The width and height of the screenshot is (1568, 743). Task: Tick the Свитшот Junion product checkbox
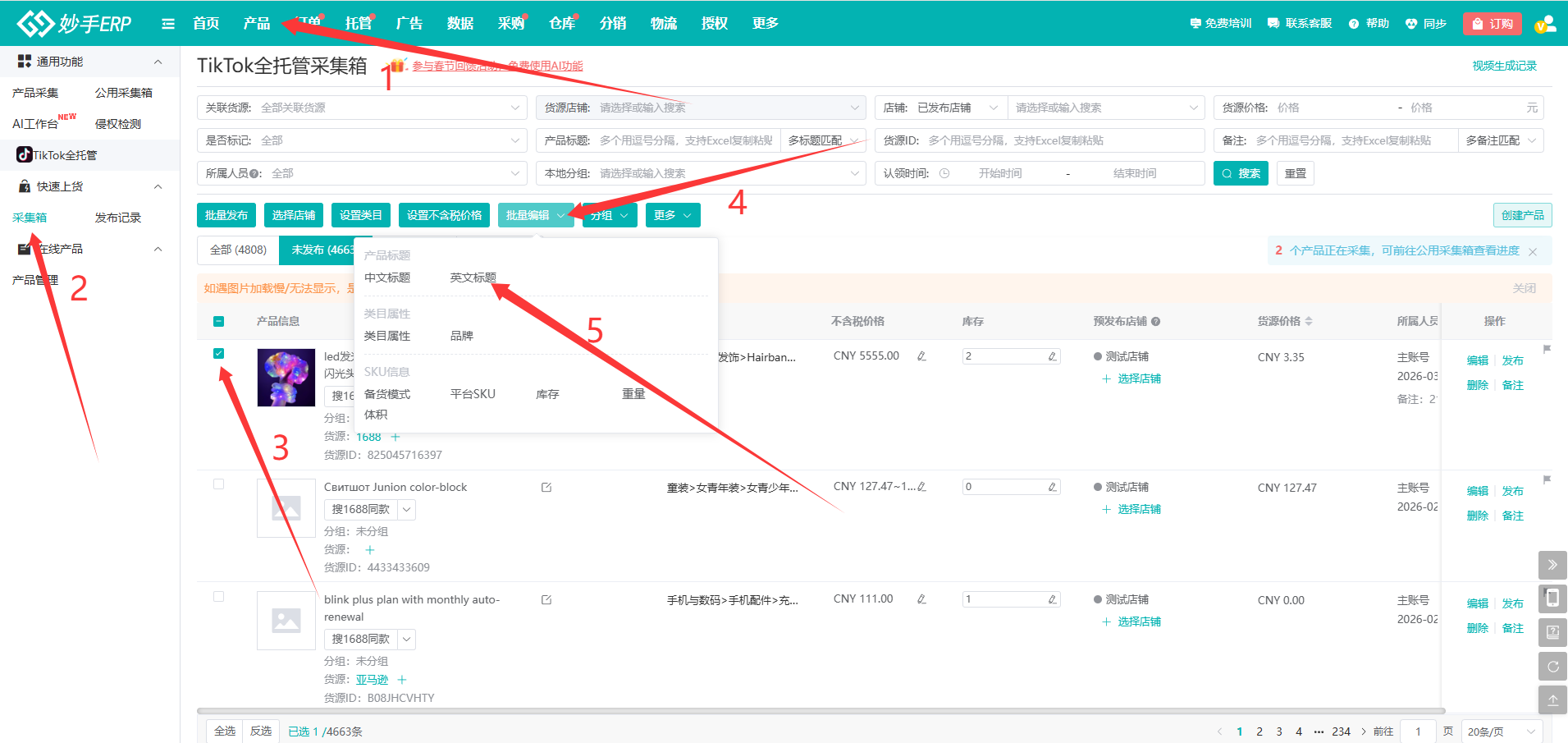click(218, 484)
